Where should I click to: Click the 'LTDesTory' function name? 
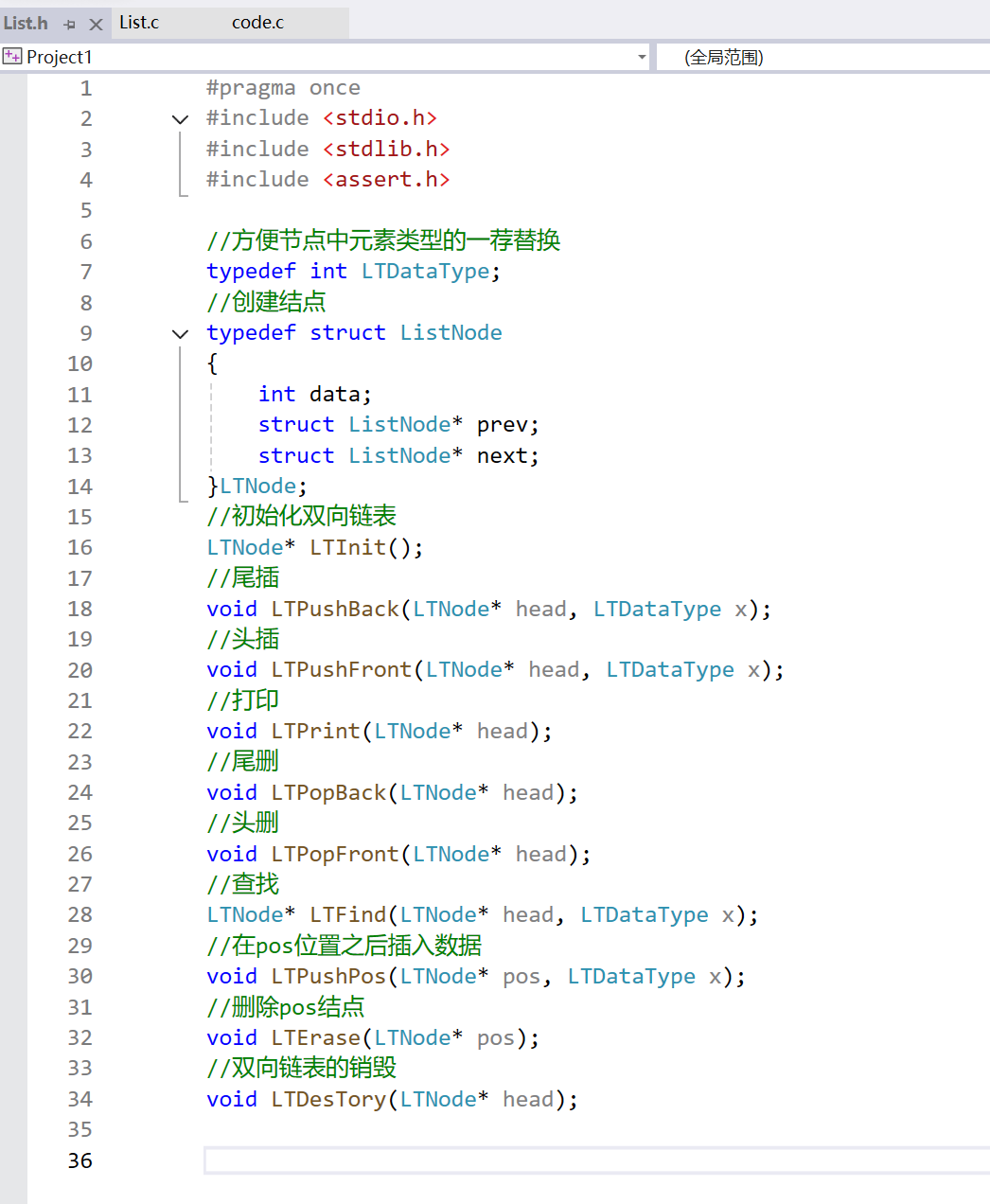328,1099
